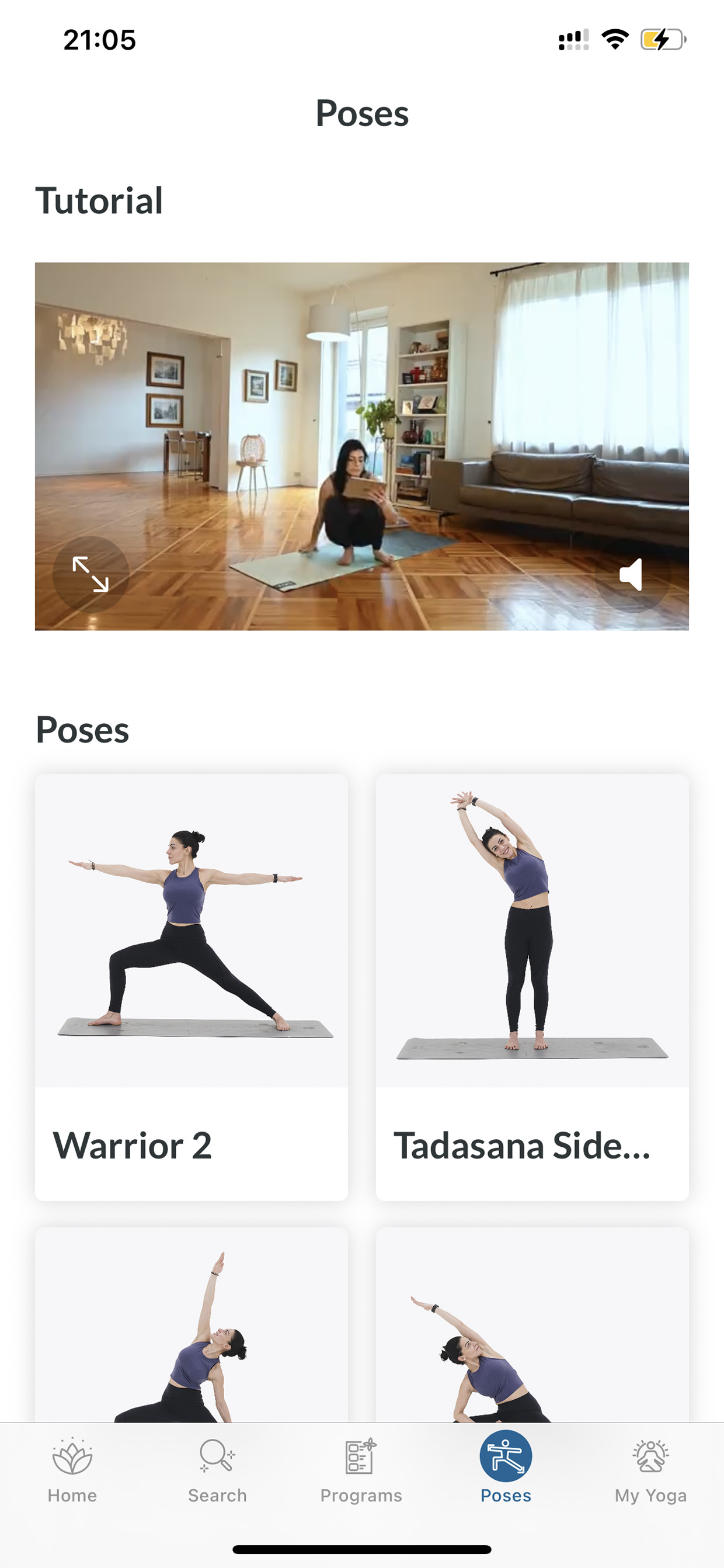
Task: Tap the home indicator bar
Action: click(x=362, y=1549)
